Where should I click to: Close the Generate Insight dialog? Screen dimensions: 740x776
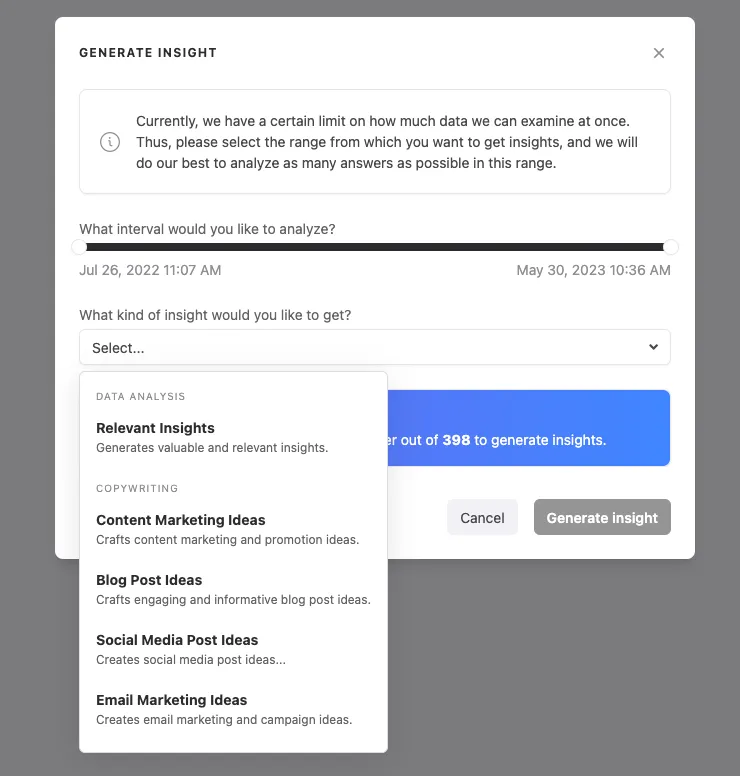(658, 53)
